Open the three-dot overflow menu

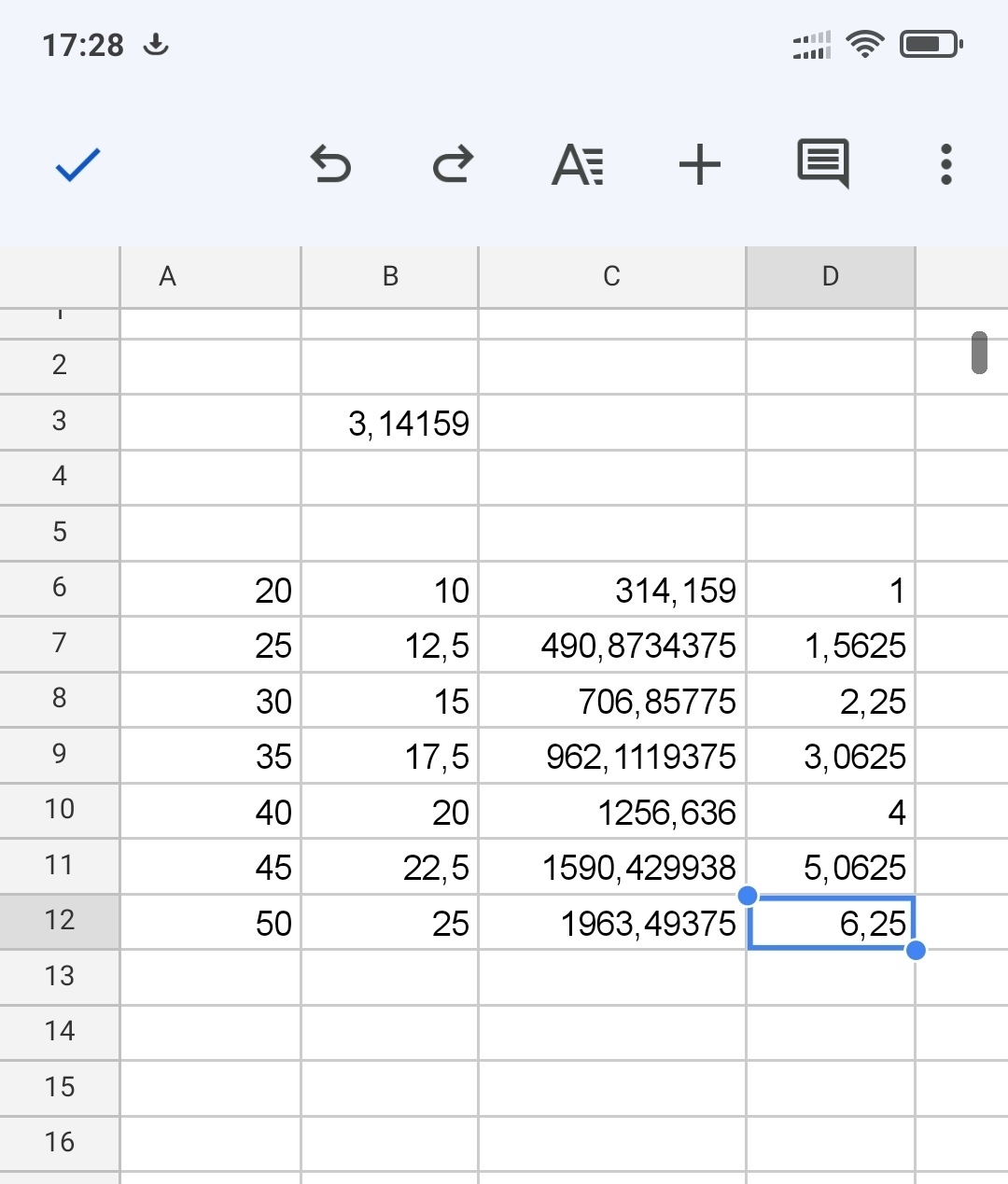click(945, 165)
